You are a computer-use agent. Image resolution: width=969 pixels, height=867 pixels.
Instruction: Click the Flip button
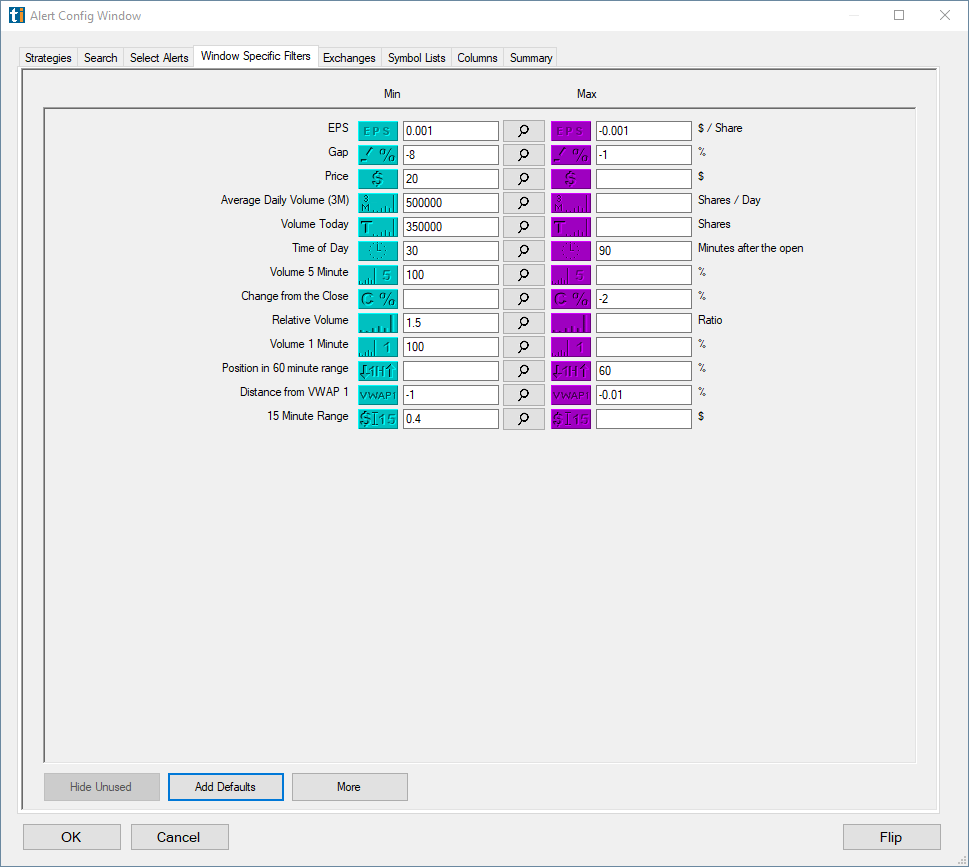tap(891, 837)
